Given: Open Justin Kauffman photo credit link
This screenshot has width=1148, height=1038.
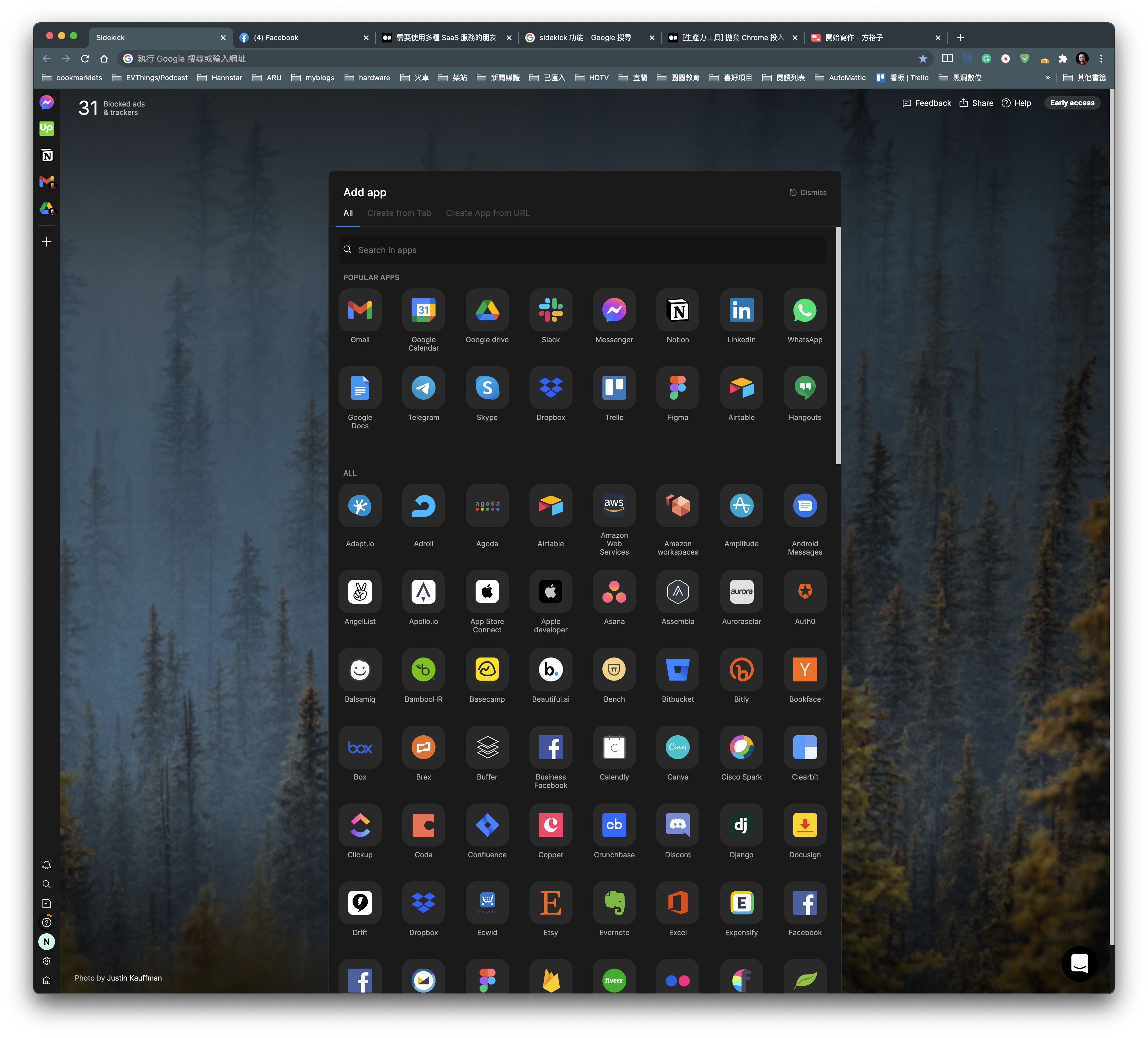Looking at the screenshot, I should [x=134, y=978].
